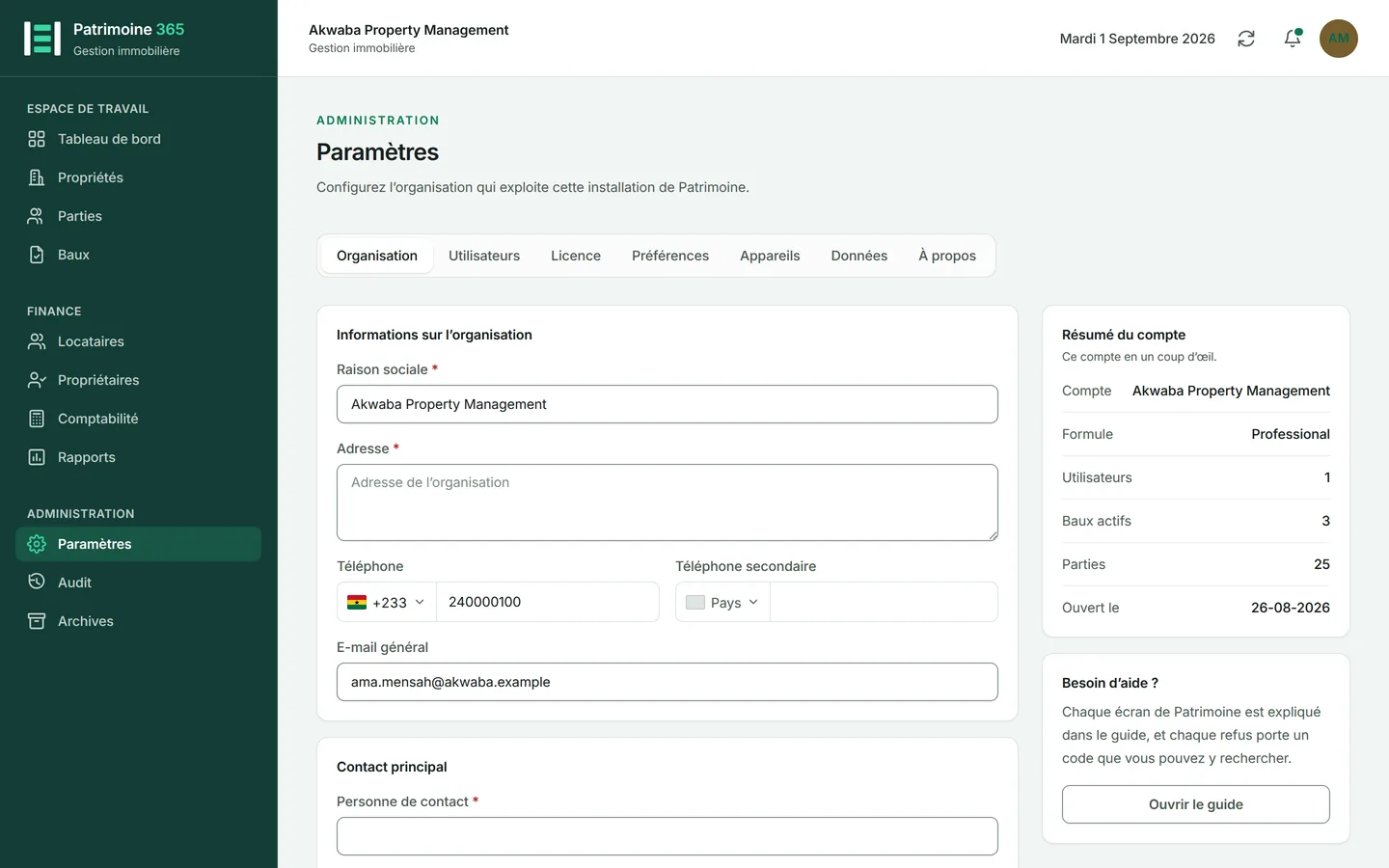Click the Contact principal heading

point(392,767)
